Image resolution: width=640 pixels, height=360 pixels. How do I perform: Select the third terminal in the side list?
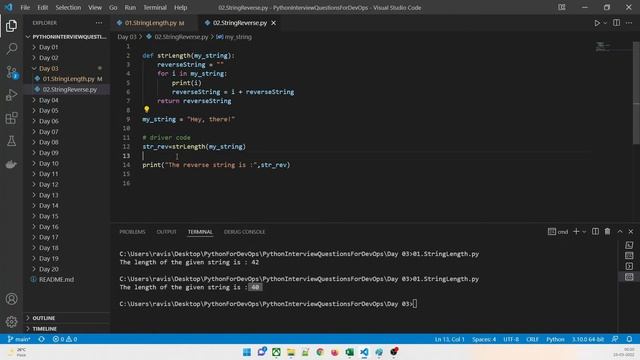[629, 266]
